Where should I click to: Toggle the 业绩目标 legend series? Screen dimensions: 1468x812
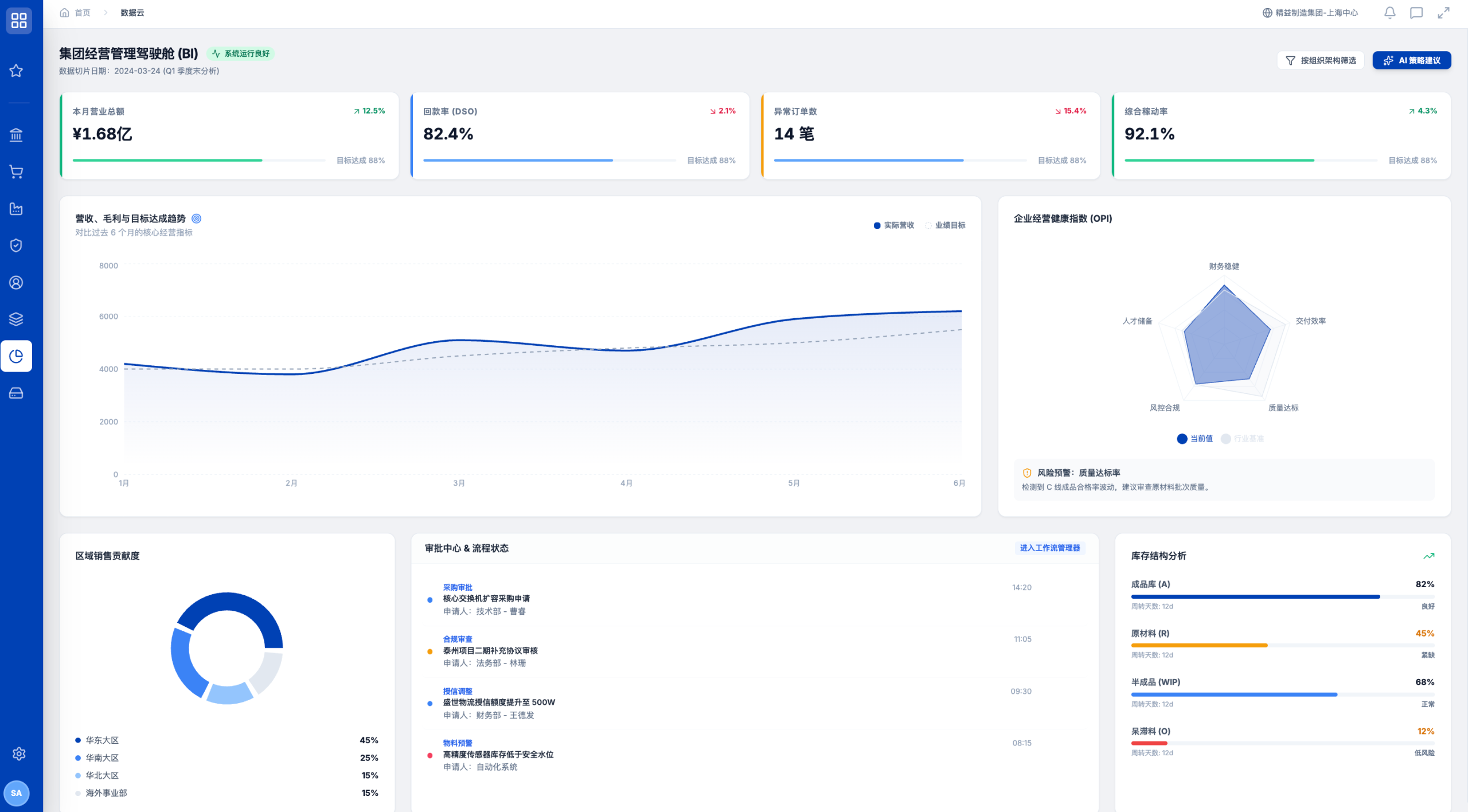click(x=945, y=225)
